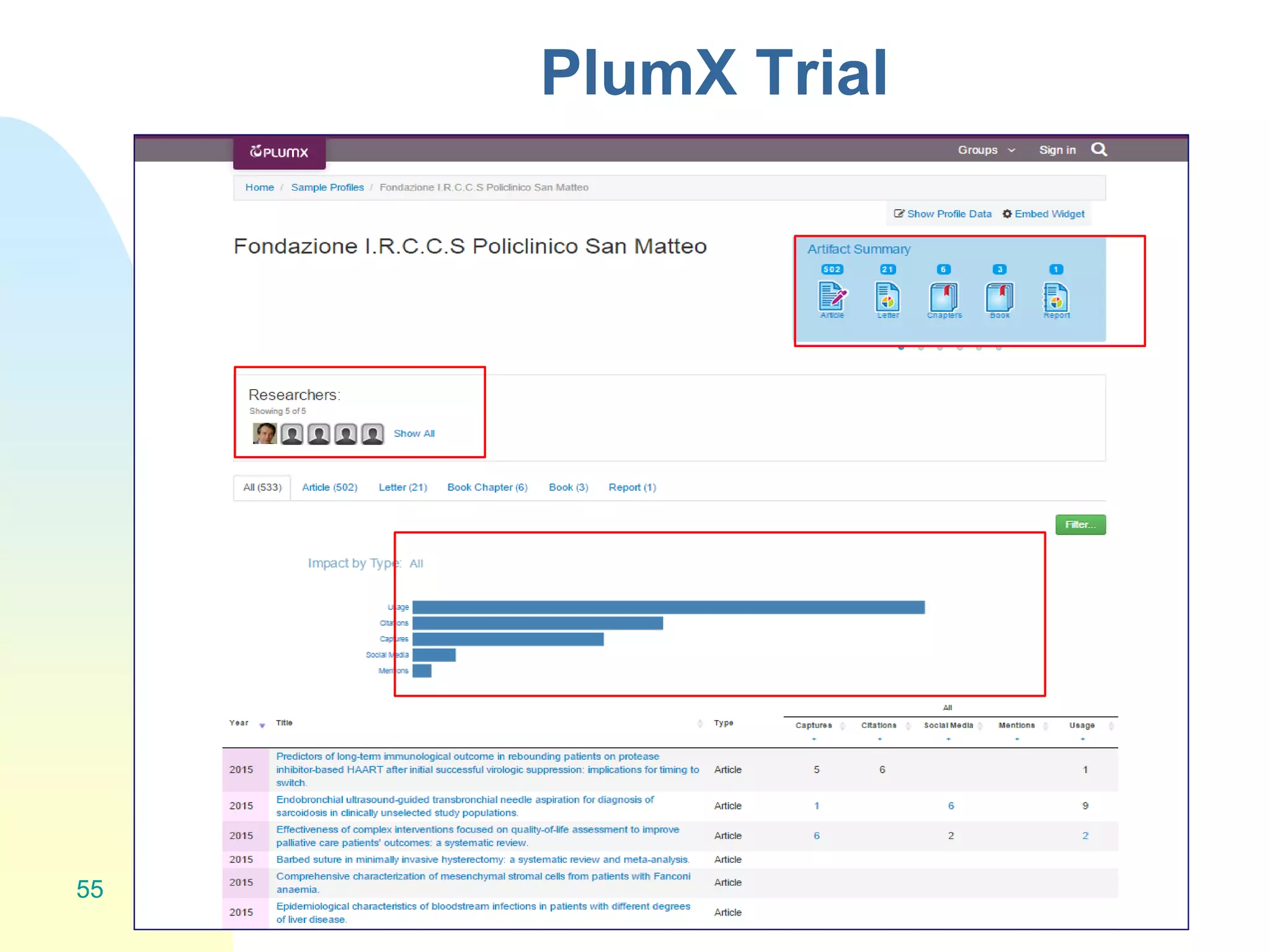Show All researchers
The image size is (1270, 952).
pyautogui.click(x=414, y=433)
